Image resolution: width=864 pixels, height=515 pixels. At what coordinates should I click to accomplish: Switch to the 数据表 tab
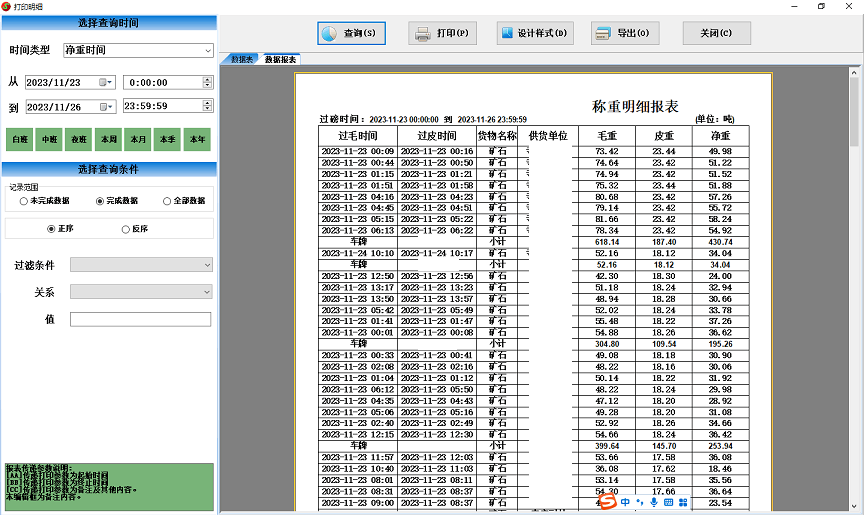241,60
